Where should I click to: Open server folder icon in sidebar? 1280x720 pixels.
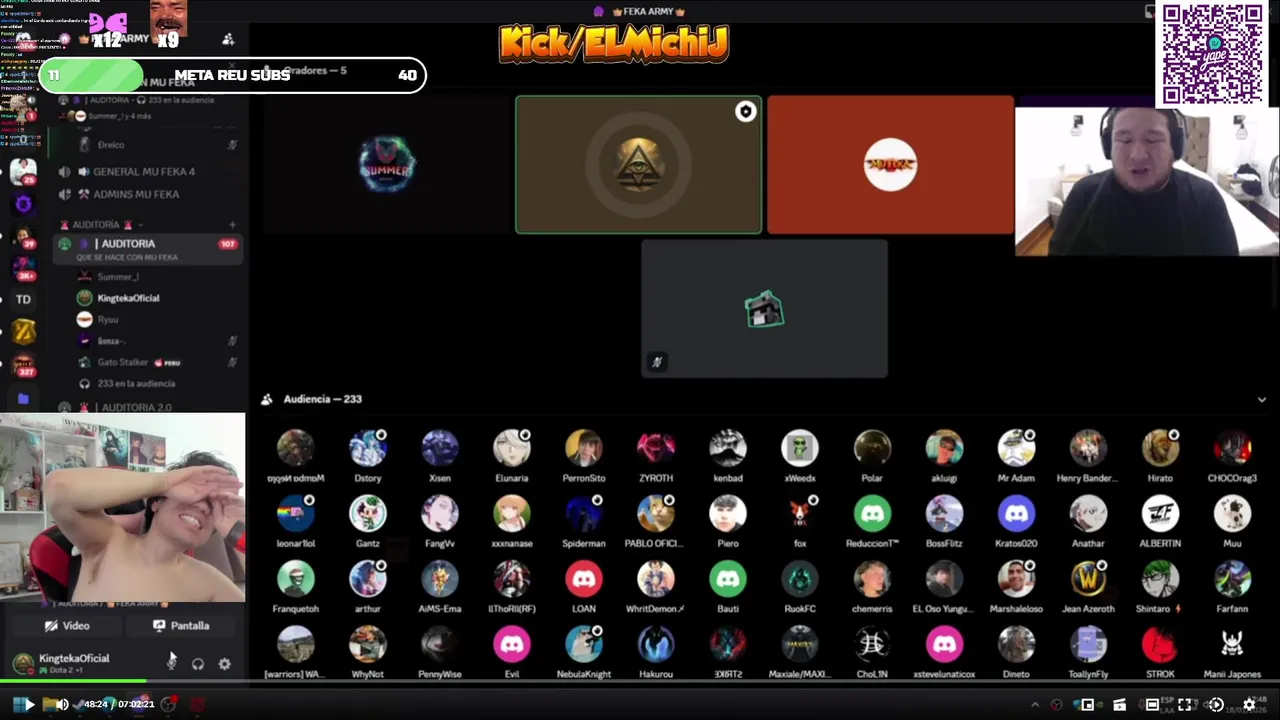(x=23, y=398)
